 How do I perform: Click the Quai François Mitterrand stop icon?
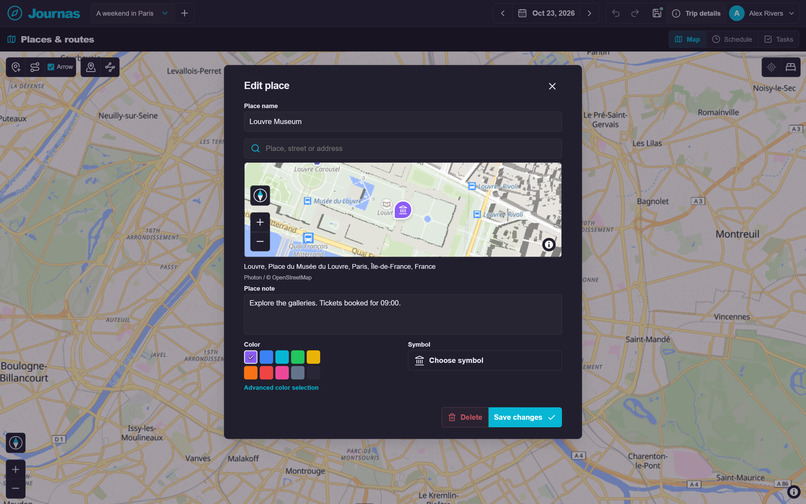pos(308,238)
